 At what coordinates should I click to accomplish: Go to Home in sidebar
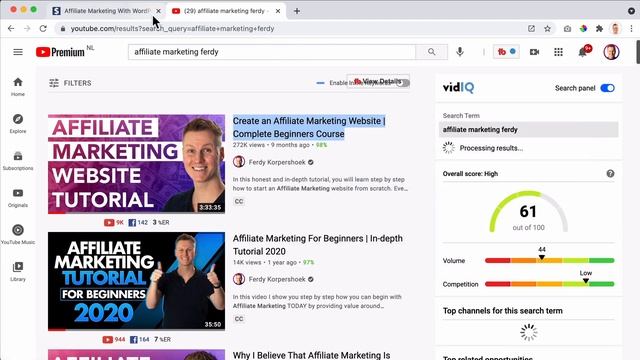(18, 87)
